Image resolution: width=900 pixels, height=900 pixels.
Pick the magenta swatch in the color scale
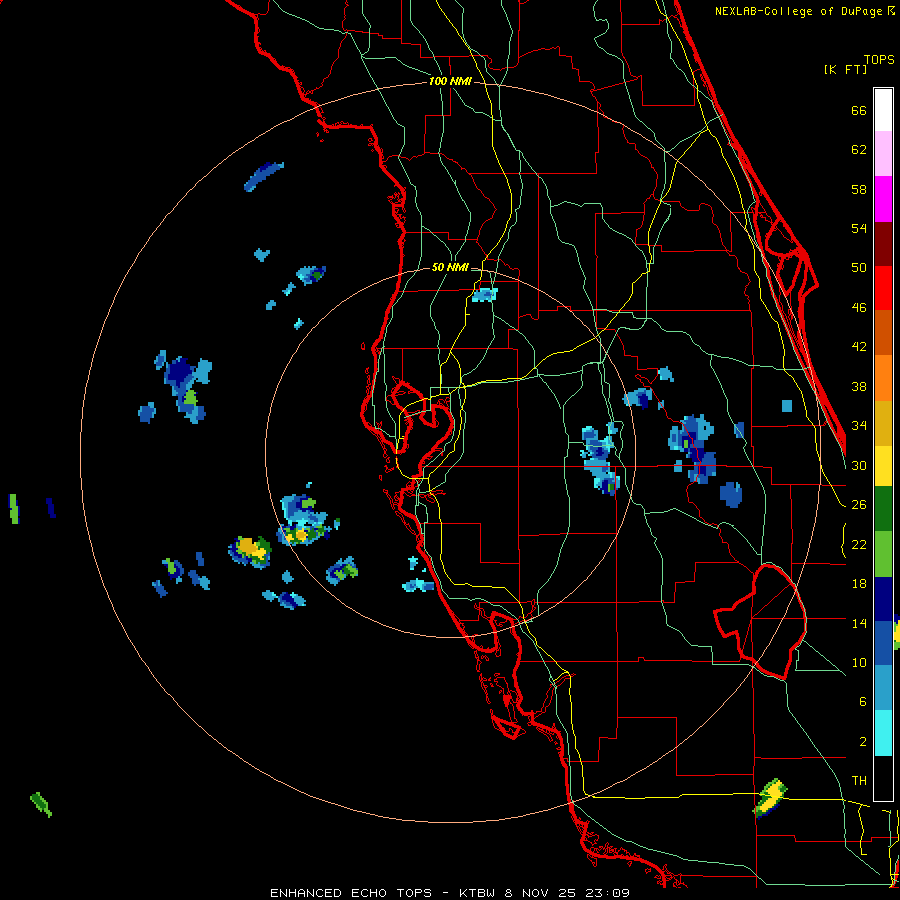883,199
